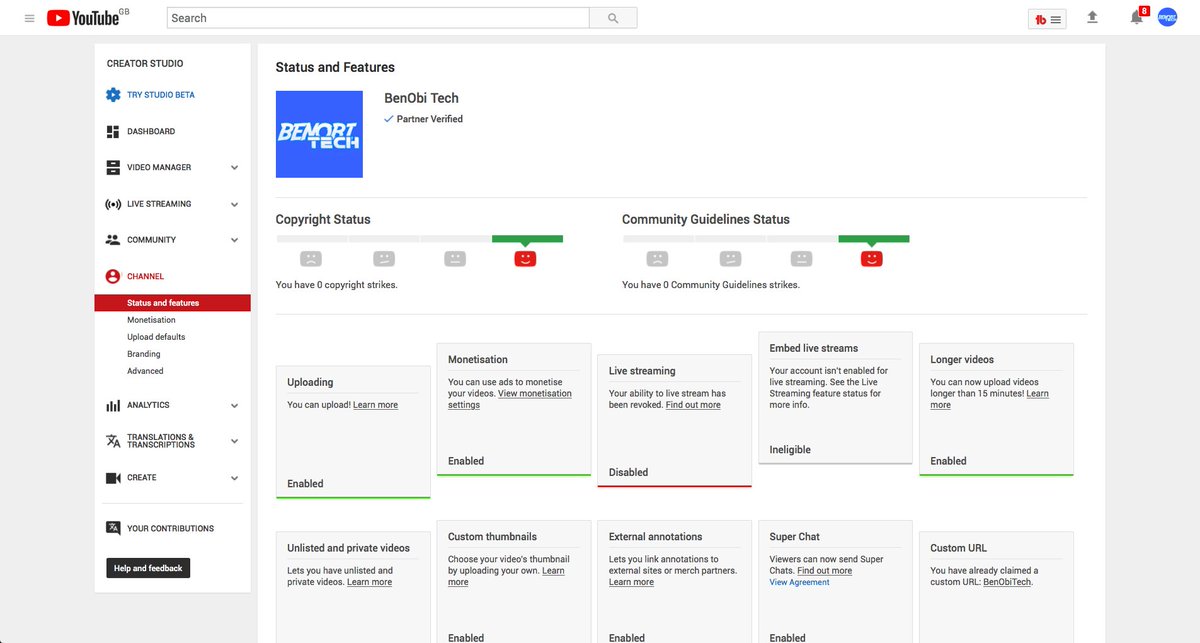Open the account avatar menu
Screen dimensions: 1200x643
click(x=1167, y=17)
